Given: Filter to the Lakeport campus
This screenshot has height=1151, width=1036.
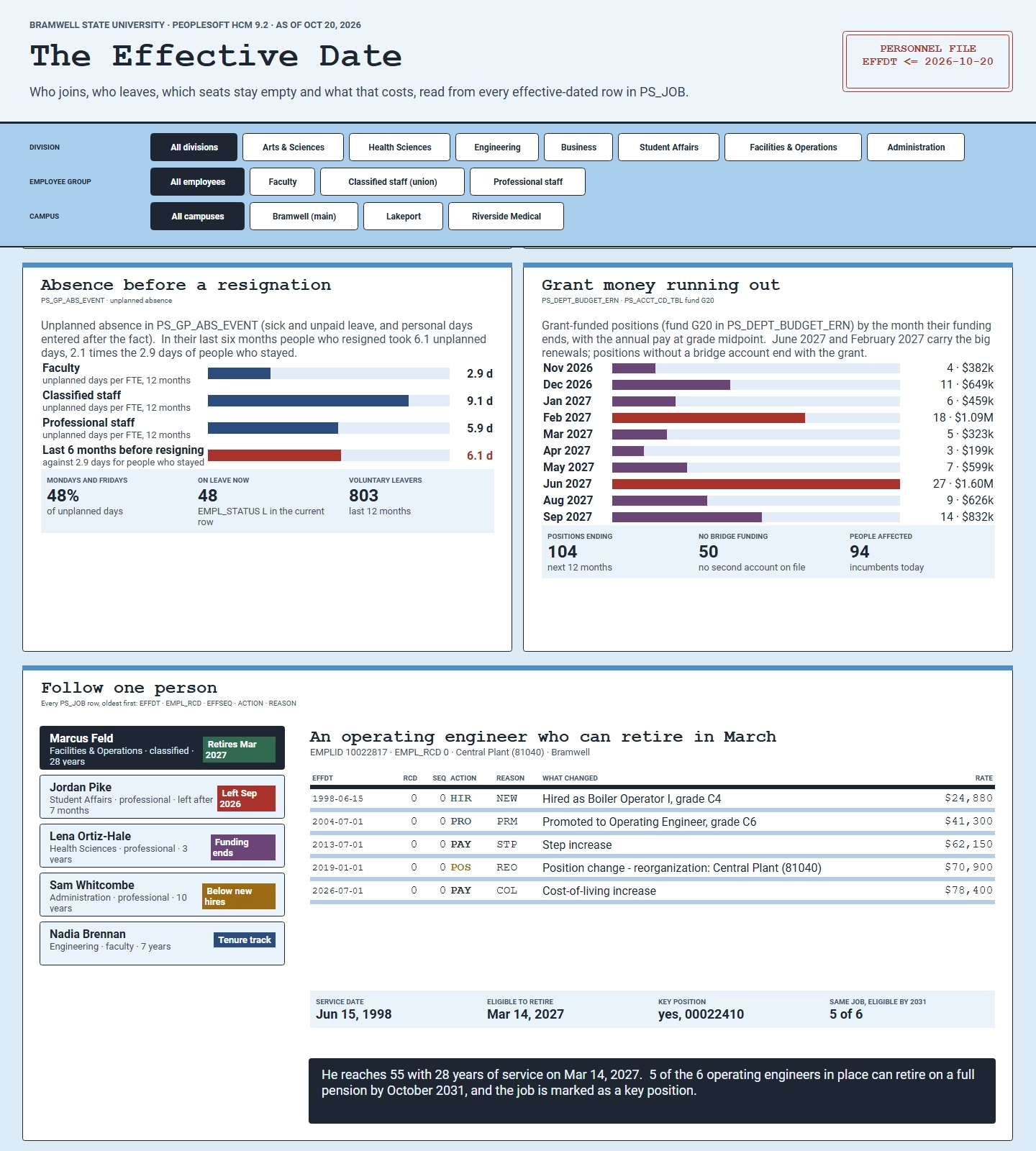Looking at the screenshot, I should coord(403,217).
